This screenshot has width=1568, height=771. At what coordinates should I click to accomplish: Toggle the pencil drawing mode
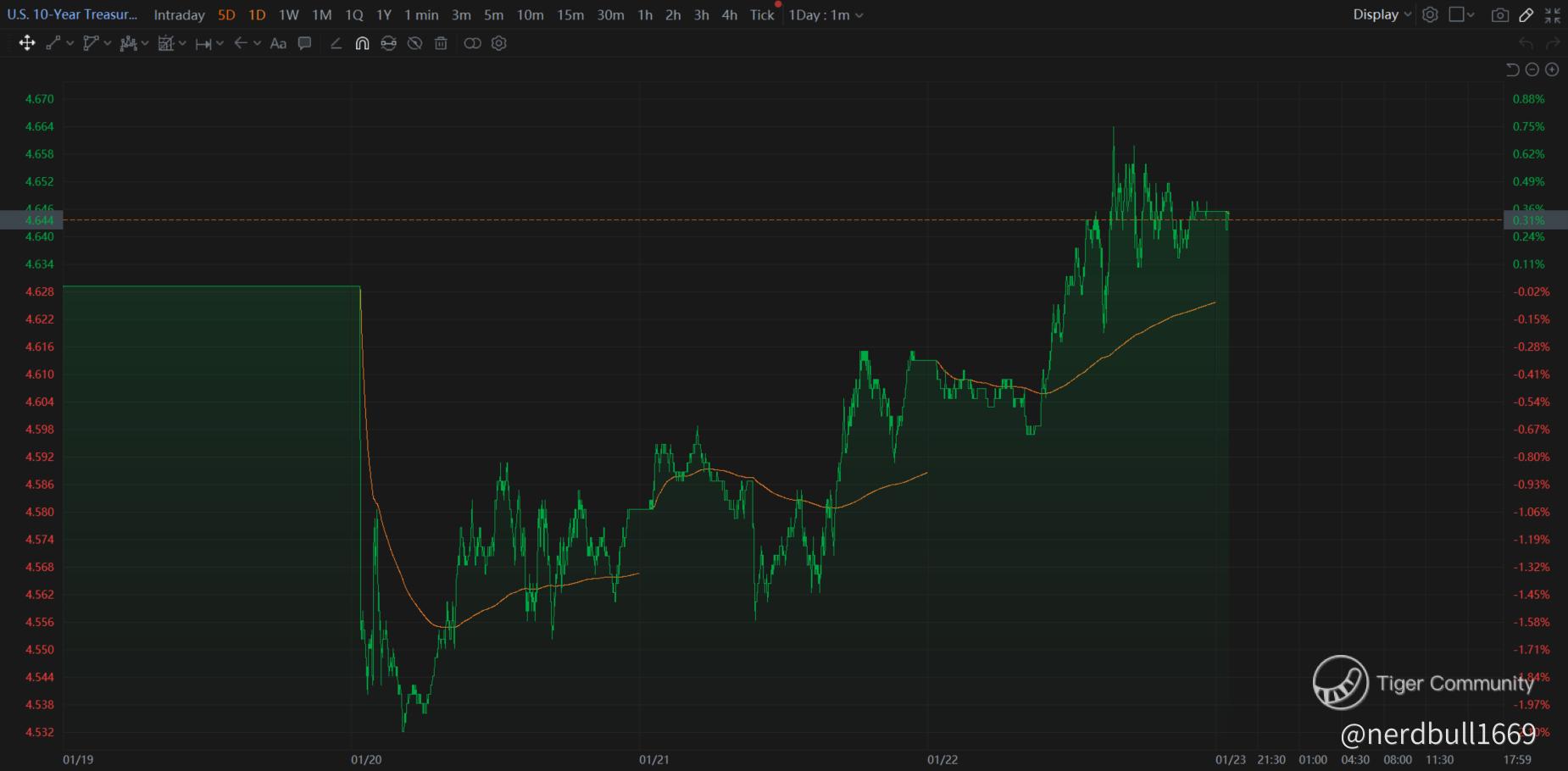point(1526,15)
